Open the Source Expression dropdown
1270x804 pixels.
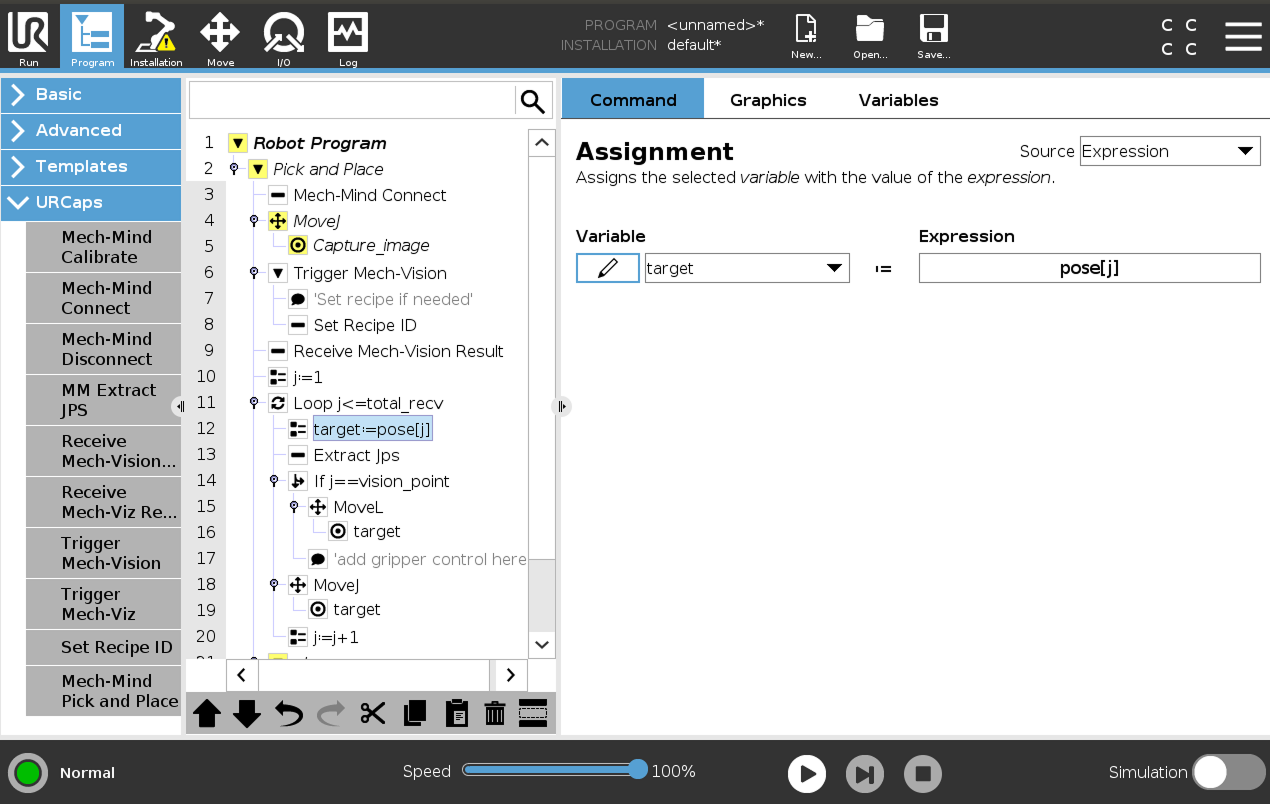pos(1169,151)
